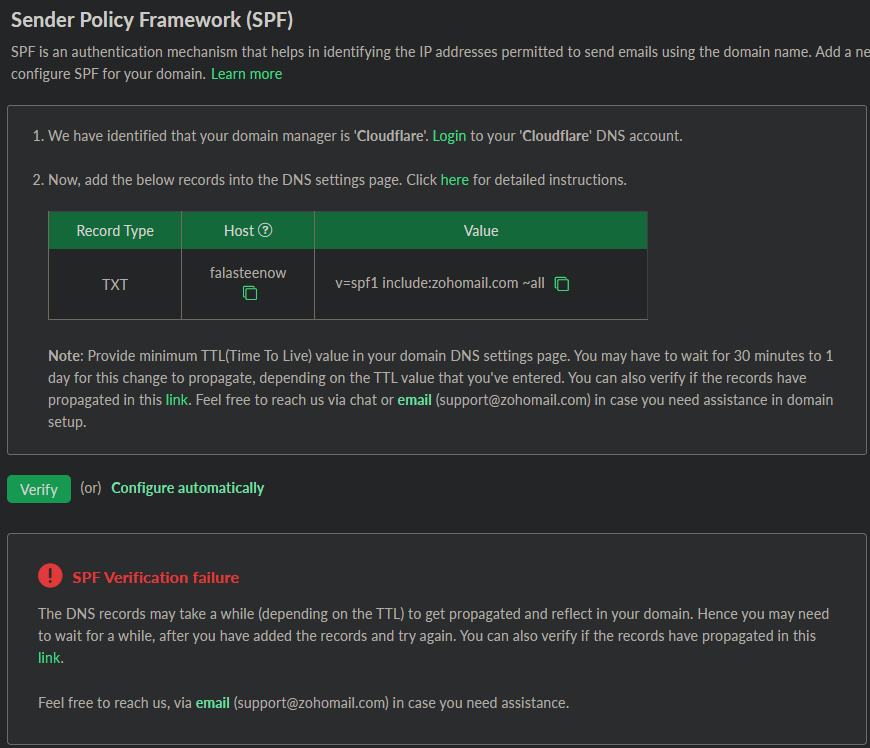Click the Value column header
This screenshot has width=870, height=748.
pyautogui.click(x=481, y=231)
